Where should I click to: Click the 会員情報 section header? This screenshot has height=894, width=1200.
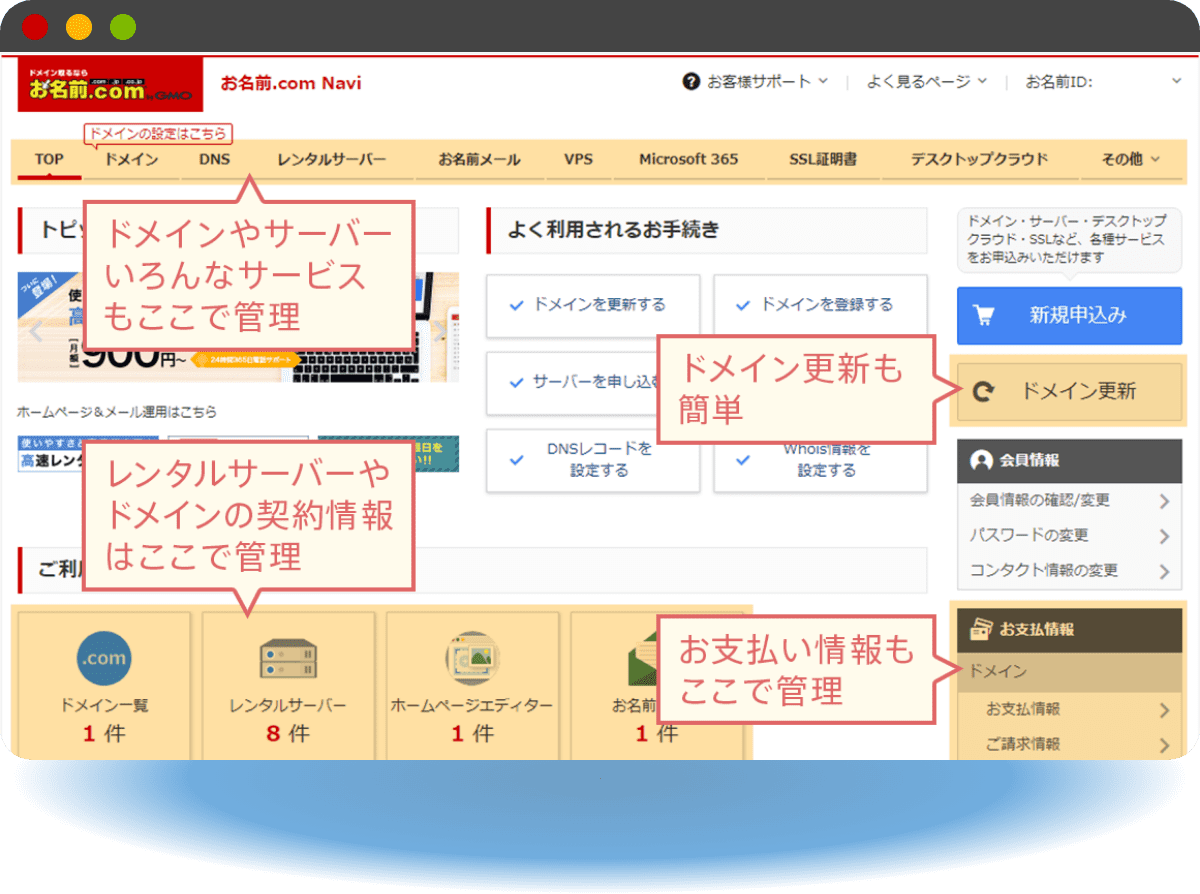pos(1069,461)
